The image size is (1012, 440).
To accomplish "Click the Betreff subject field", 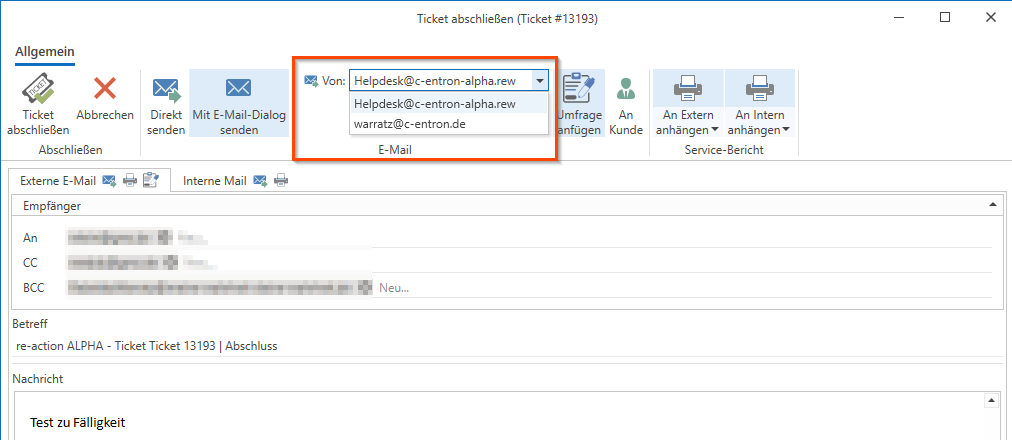I will tap(505, 346).
